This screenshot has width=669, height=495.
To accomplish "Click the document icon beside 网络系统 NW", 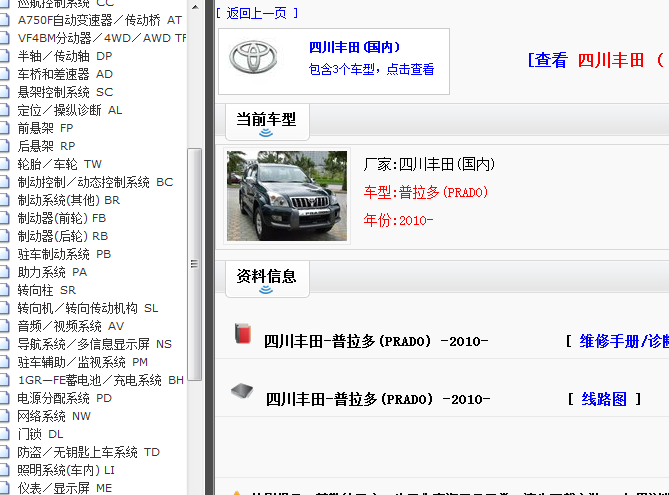I will (4, 416).
